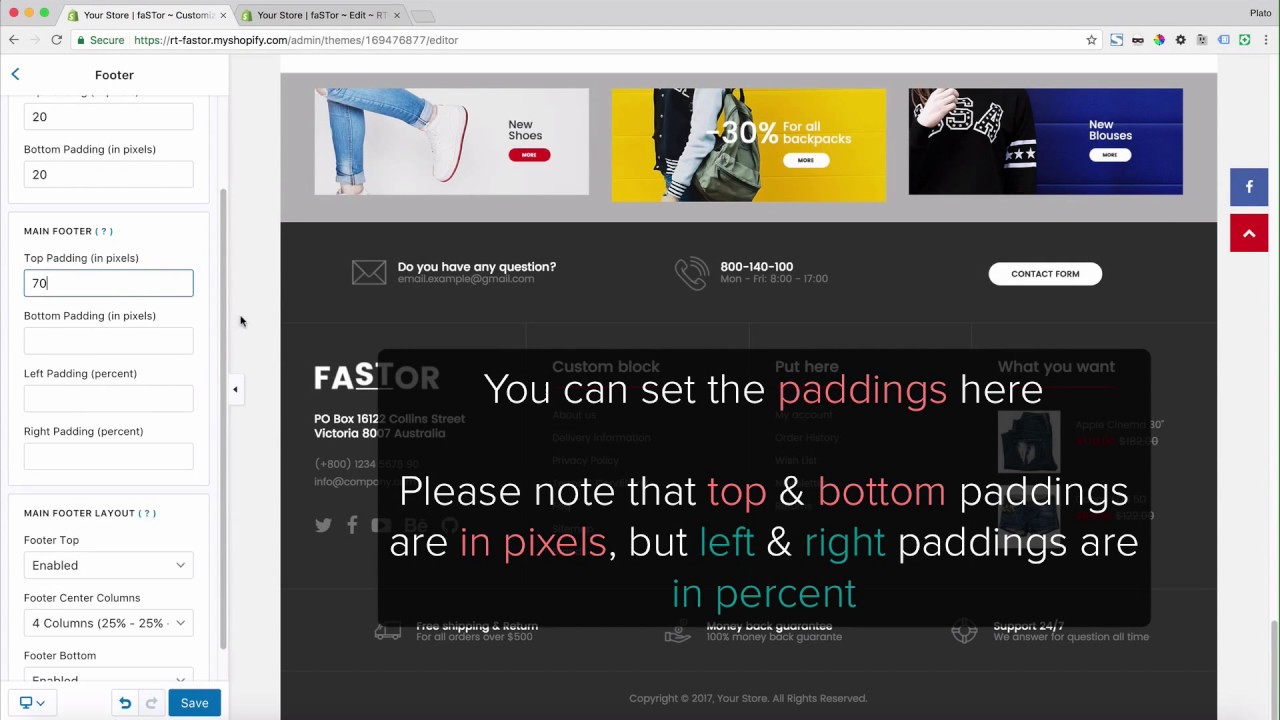The height and width of the screenshot is (720, 1280).
Task: Click the browser back arrow
Action: (14, 40)
